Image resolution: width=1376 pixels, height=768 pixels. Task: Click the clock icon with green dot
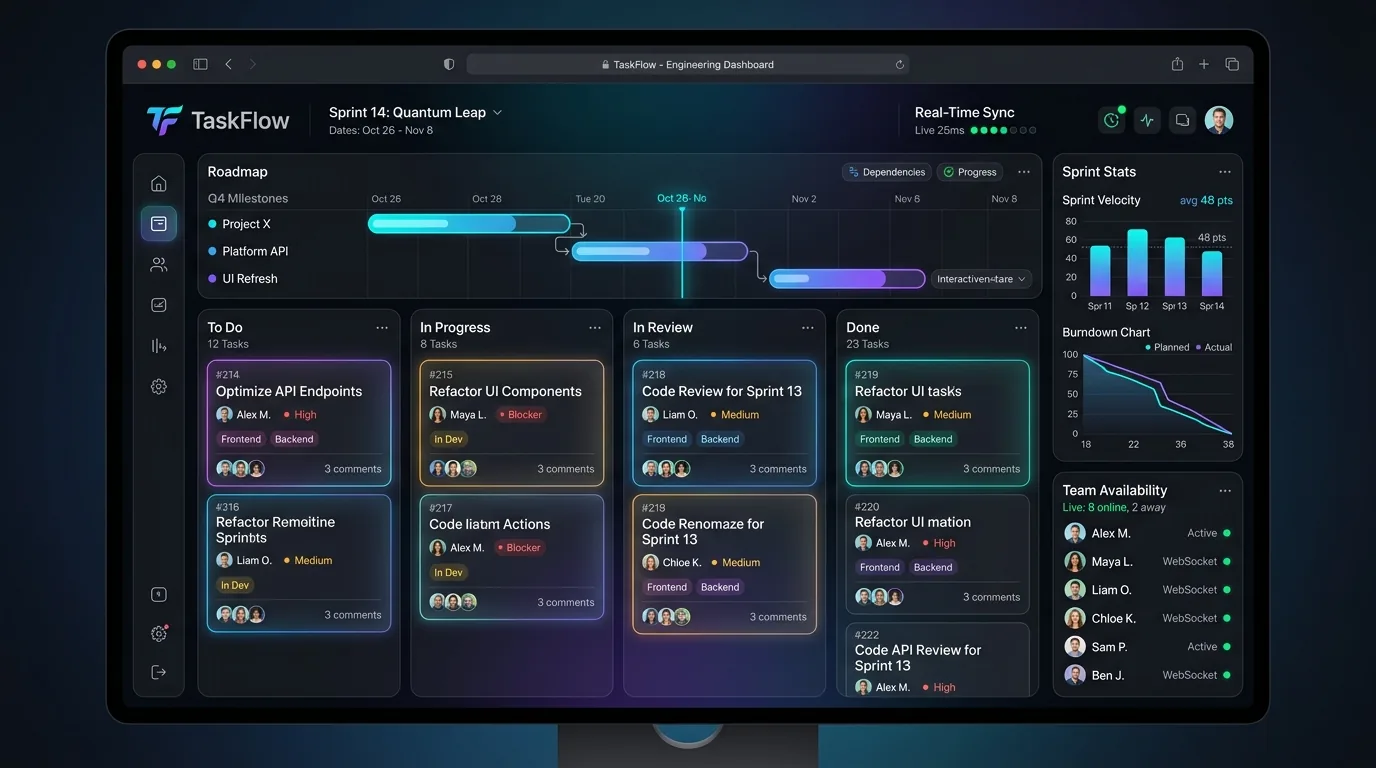[x=1111, y=120]
